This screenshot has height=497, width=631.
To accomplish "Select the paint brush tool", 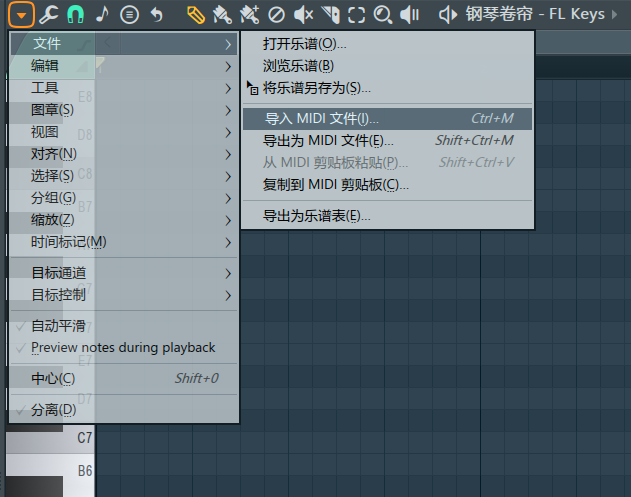I will pyautogui.click(x=222, y=14).
